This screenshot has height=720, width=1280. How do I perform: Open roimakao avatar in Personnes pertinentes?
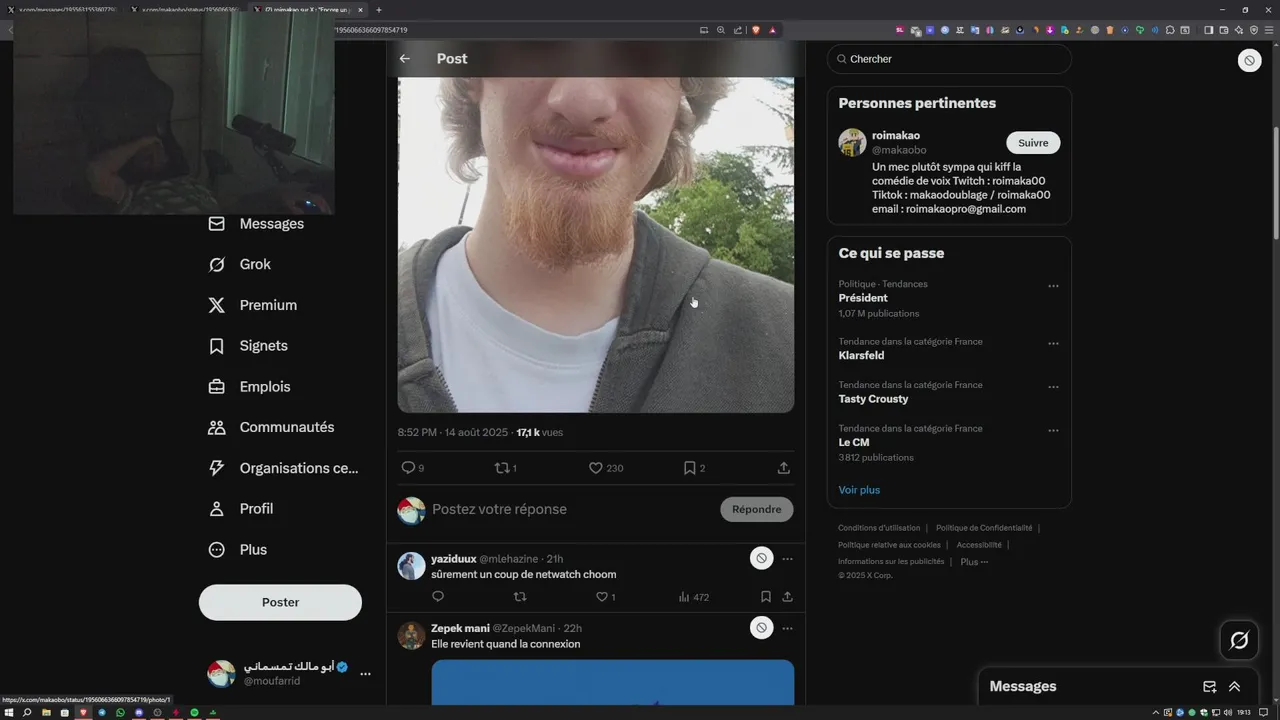click(x=852, y=142)
